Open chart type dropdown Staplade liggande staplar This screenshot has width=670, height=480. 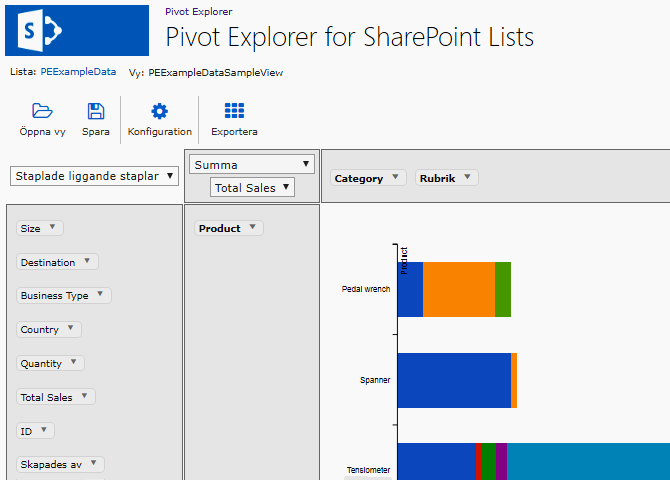(x=94, y=176)
